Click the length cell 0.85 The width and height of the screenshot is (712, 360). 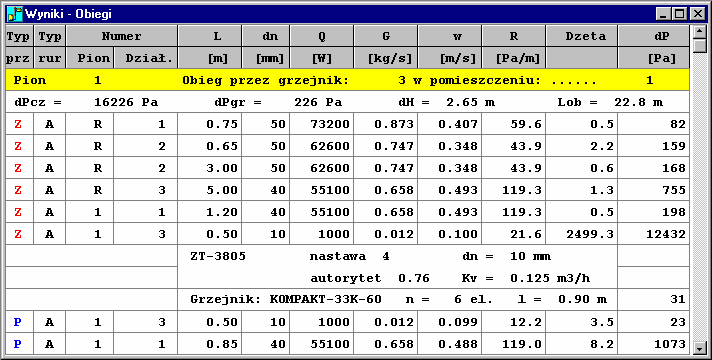(209, 344)
